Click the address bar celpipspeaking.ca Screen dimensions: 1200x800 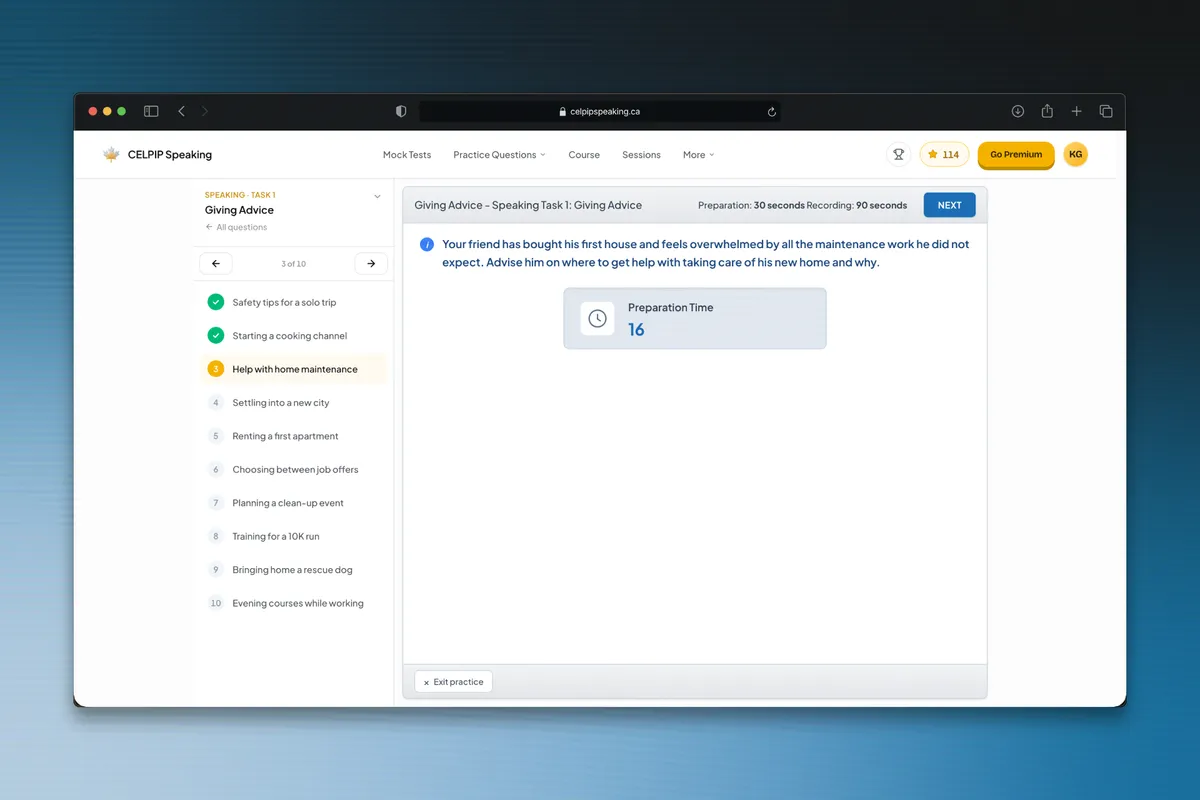click(600, 112)
